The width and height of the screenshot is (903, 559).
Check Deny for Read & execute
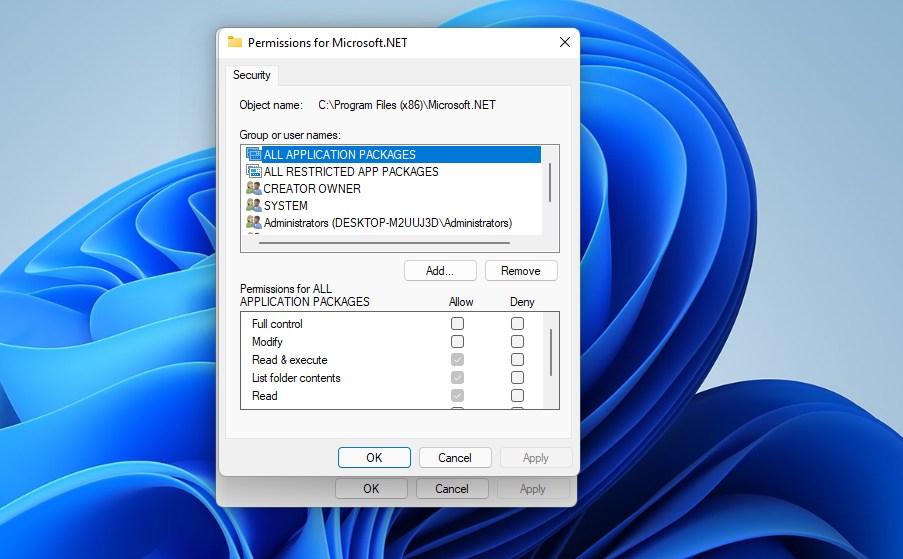click(x=517, y=359)
